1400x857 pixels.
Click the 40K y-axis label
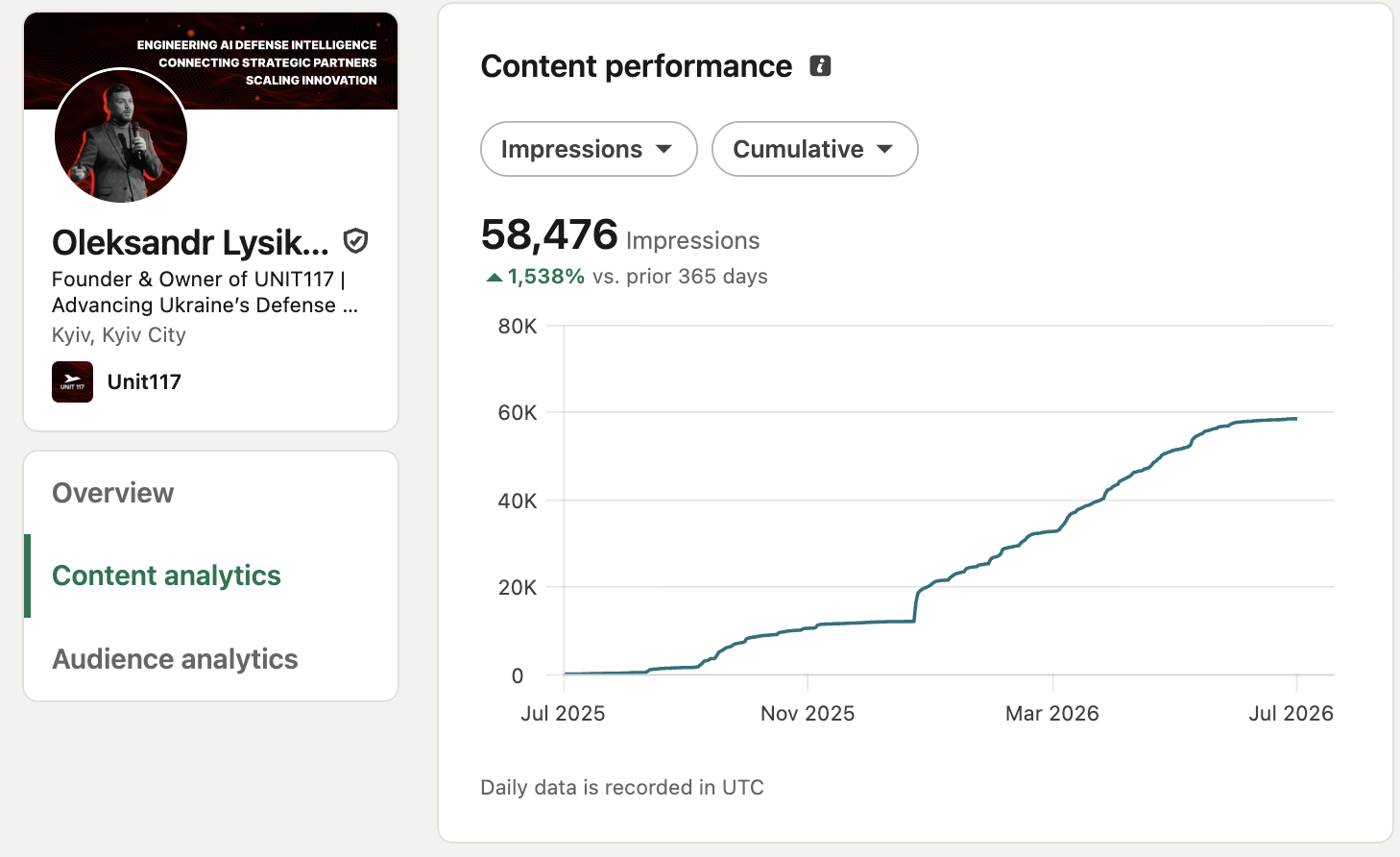pos(518,501)
